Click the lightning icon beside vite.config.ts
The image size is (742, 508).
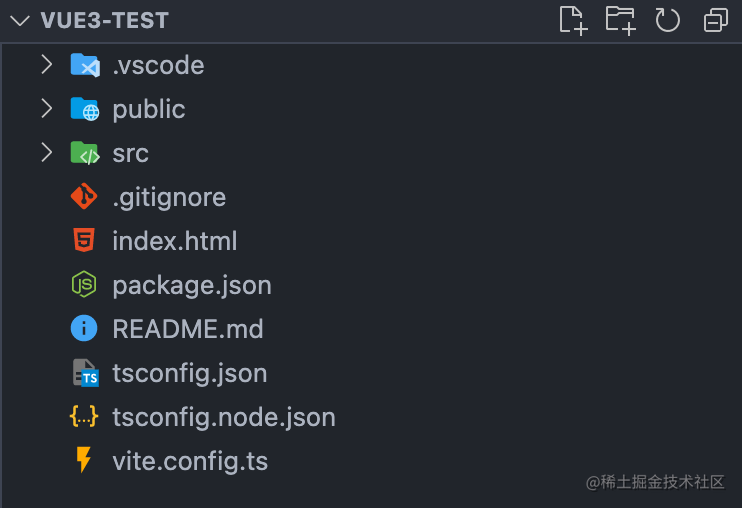84,460
